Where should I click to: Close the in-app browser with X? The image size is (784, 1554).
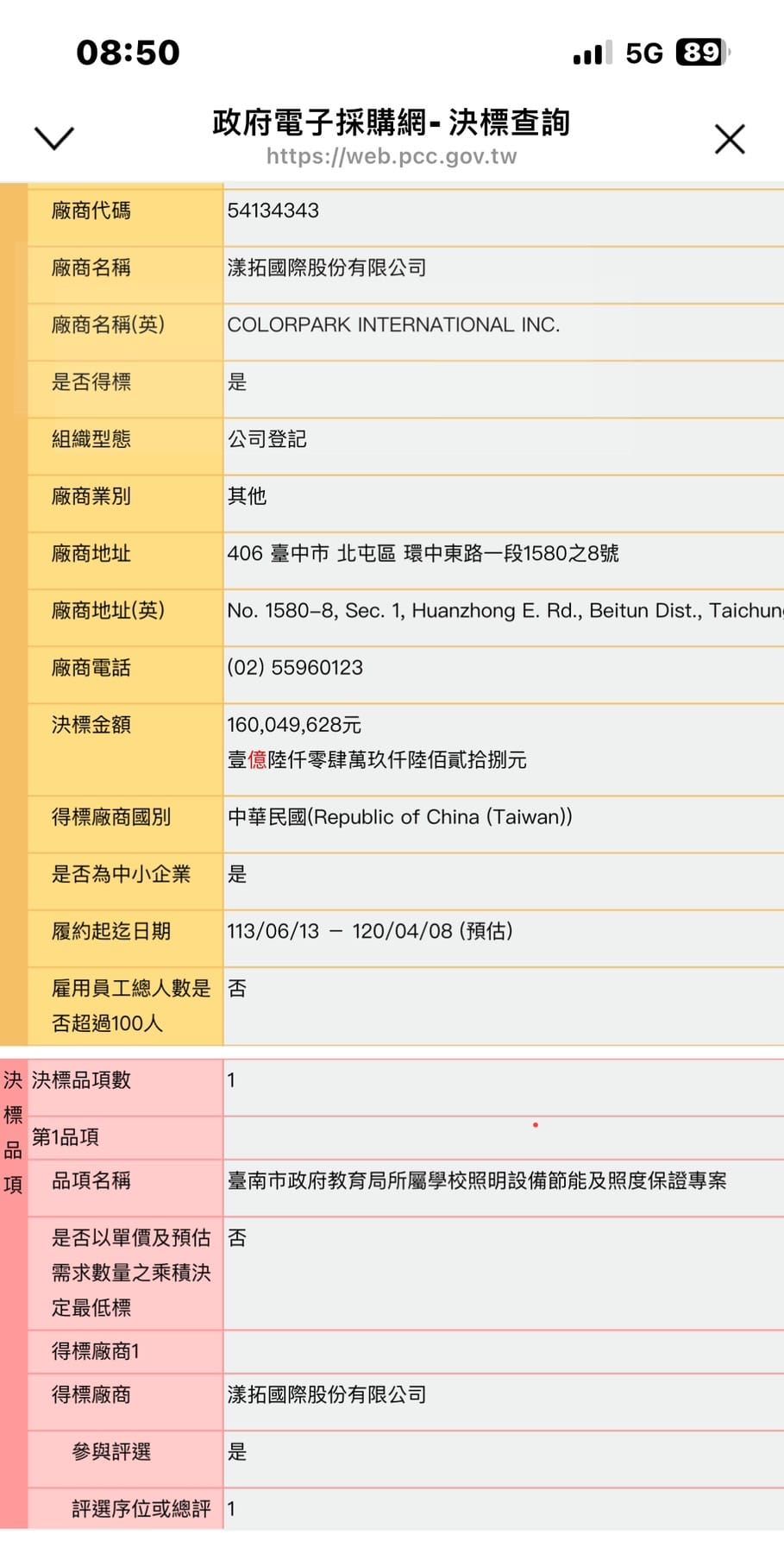click(x=730, y=139)
